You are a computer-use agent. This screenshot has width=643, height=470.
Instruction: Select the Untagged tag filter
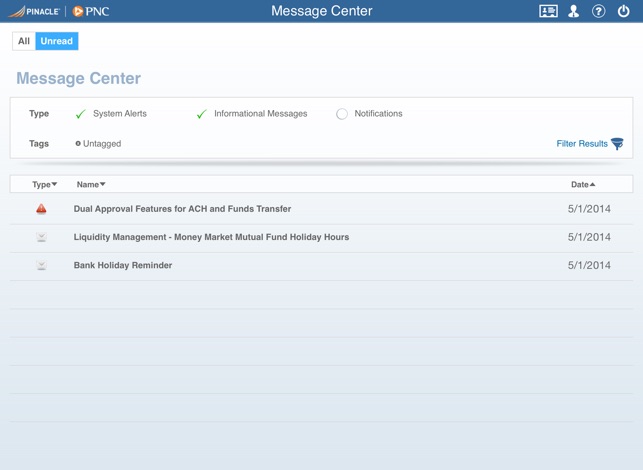[98, 144]
